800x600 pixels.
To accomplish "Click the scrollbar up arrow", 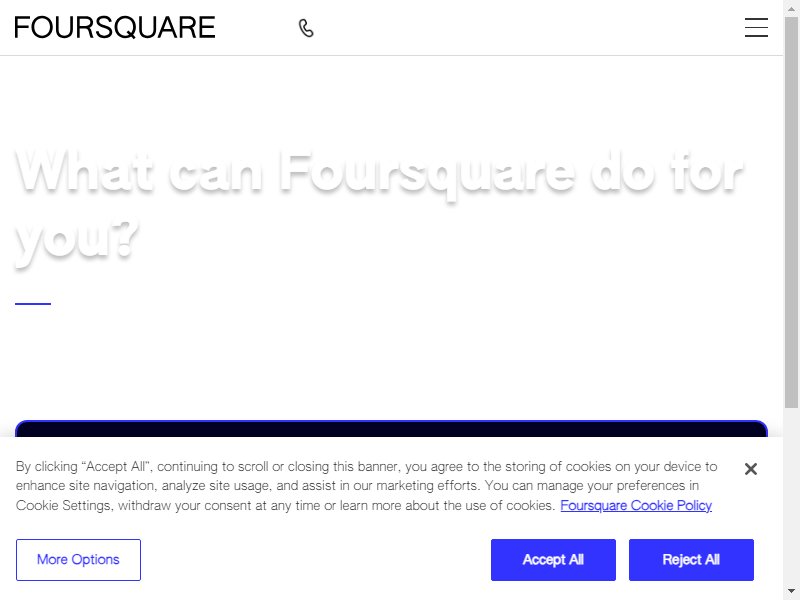I will click(791, 8).
